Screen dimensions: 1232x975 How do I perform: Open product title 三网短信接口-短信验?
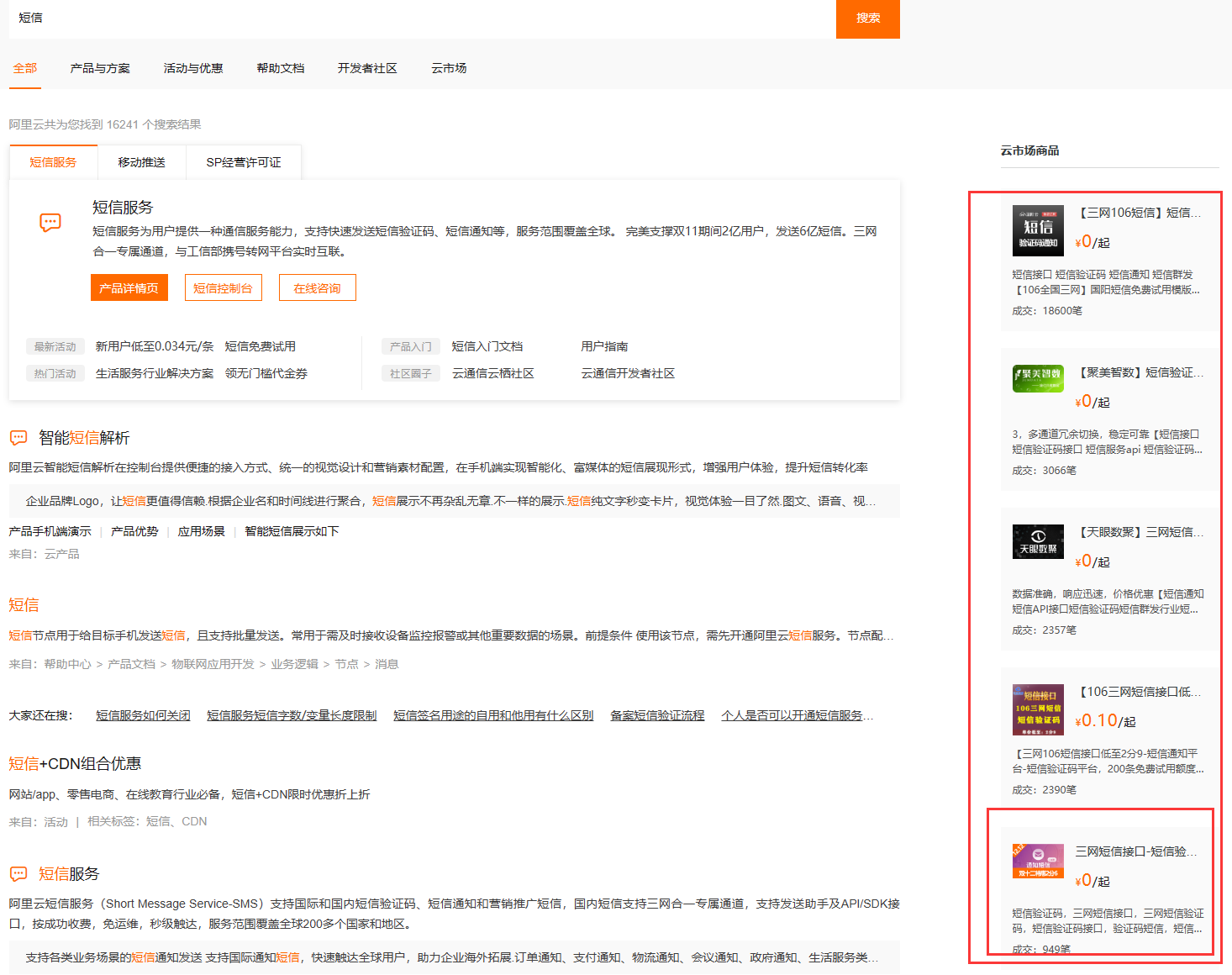point(1137,851)
